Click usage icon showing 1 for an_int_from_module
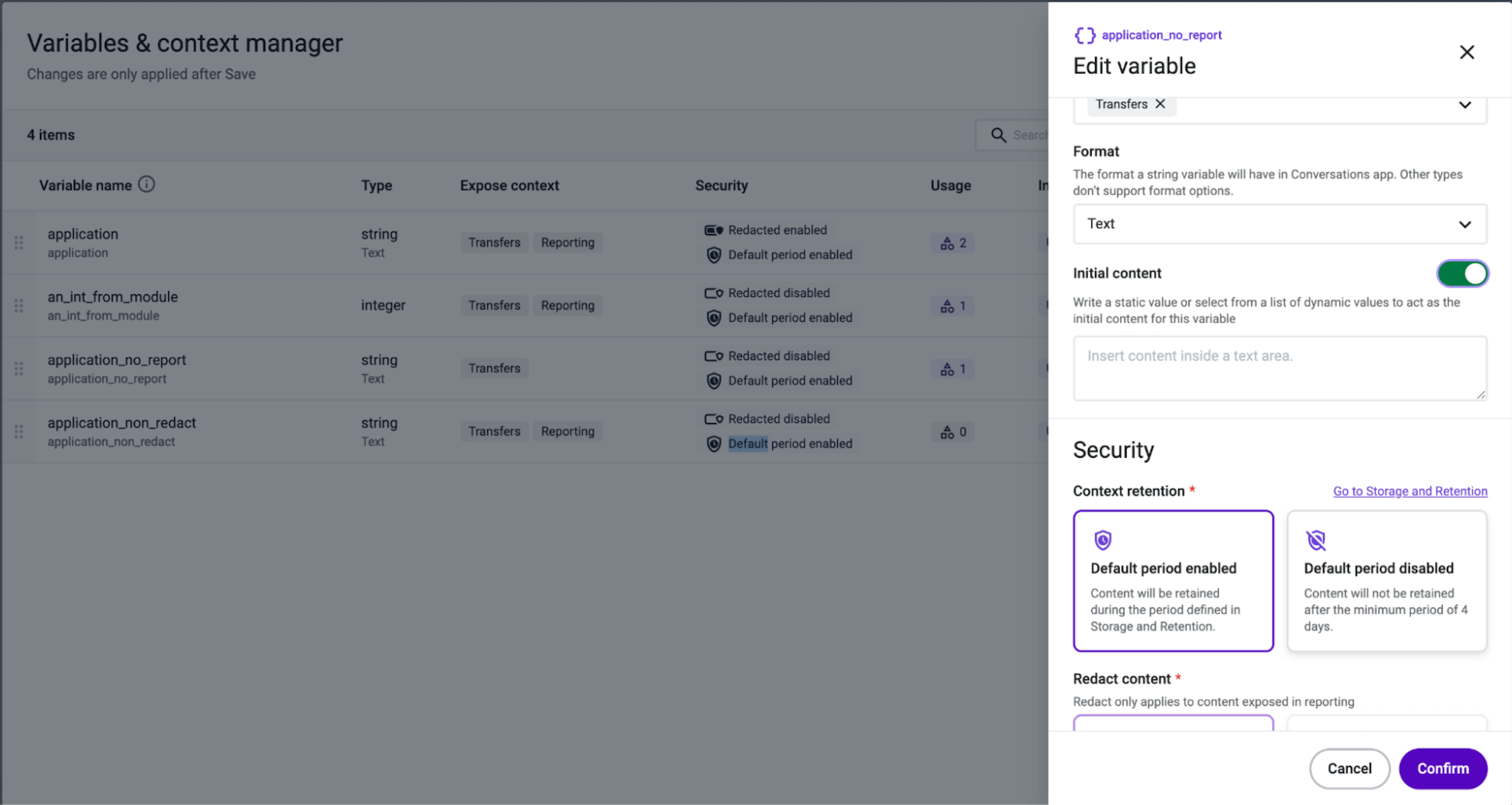1512x805 pixels. (x=946, y=306)
